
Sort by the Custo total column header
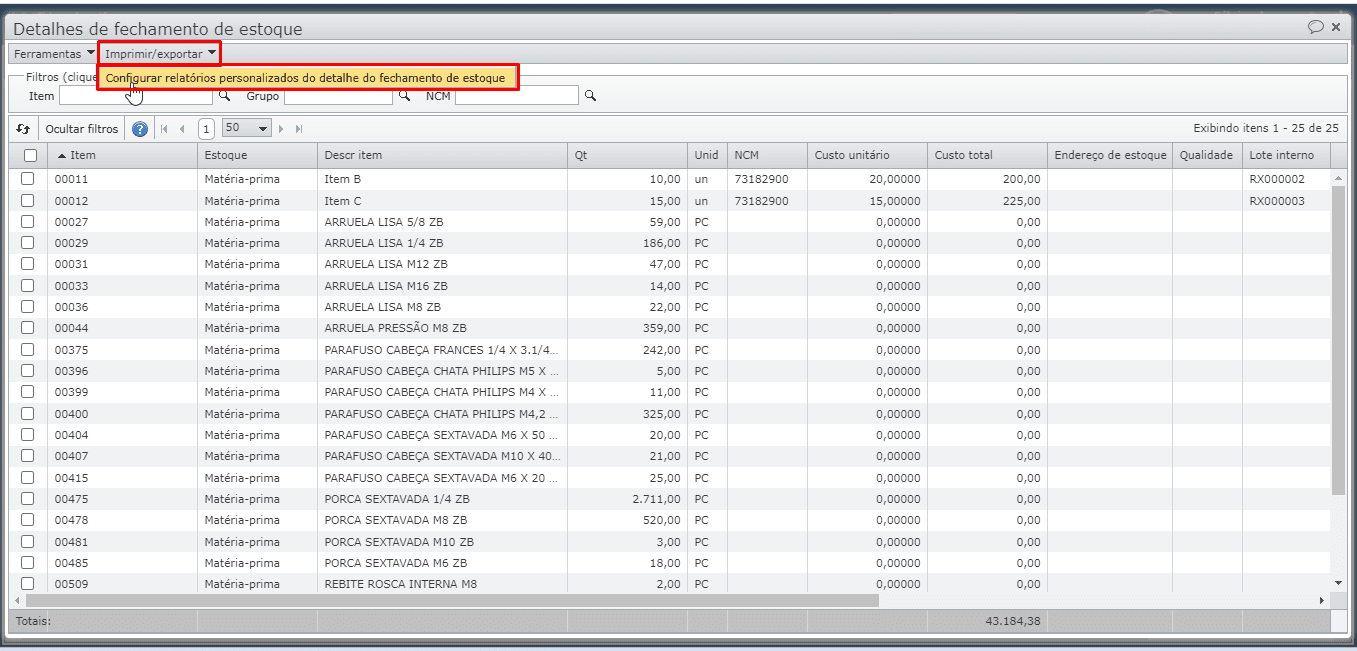coord(985,155)
